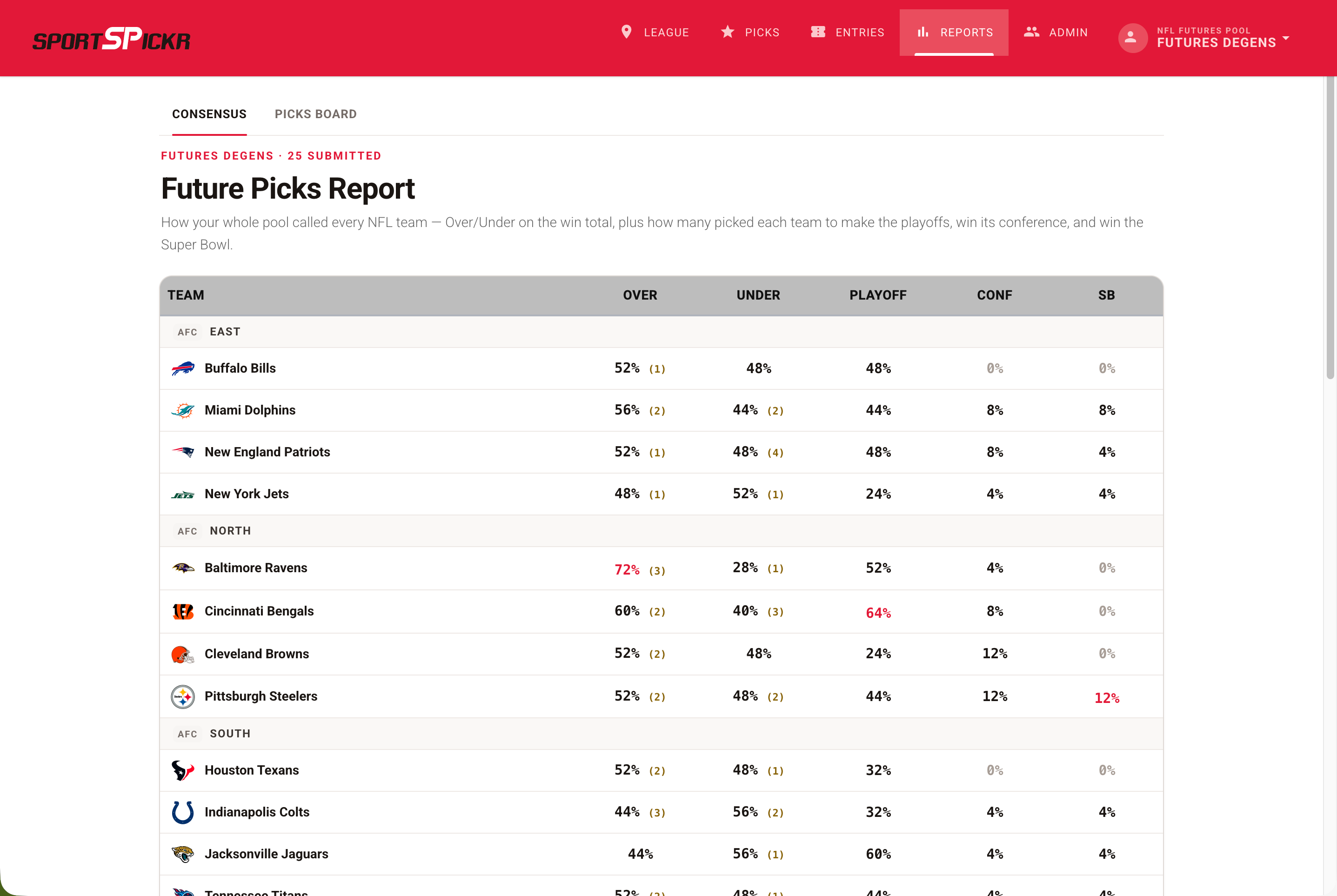Image resolution: width=1337 pixels, height=896 pixels.
Task: Click Houston Texans 32% playoff value
Action: pyautogui.click(x=878, y=770)
